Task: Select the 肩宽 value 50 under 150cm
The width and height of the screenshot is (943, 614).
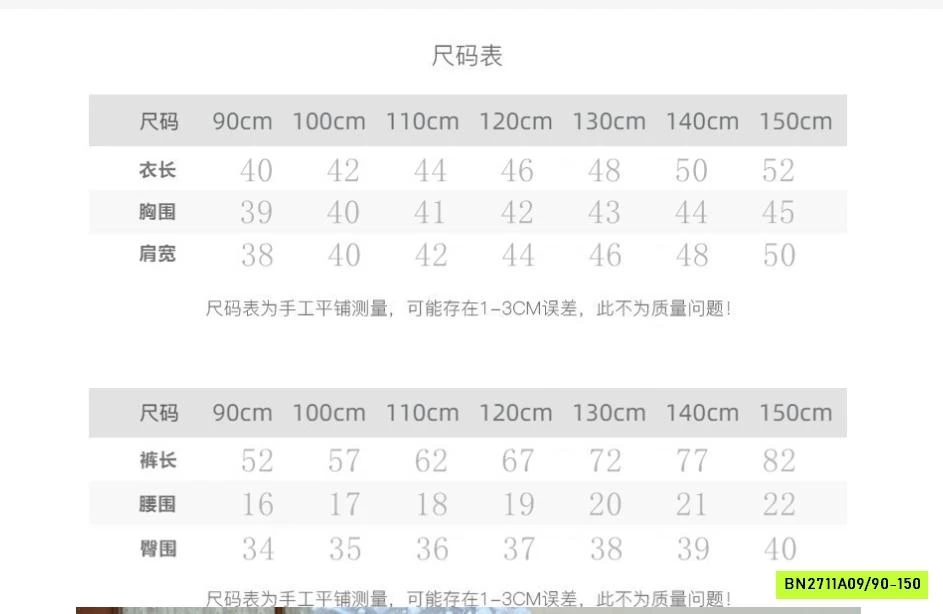Action: tap(778, 256)
